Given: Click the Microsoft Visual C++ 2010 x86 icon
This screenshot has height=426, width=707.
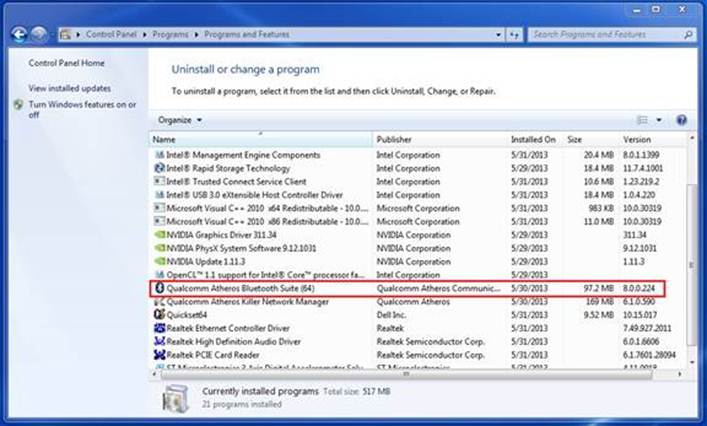Looking at the screenshot, I should [159, 222].
